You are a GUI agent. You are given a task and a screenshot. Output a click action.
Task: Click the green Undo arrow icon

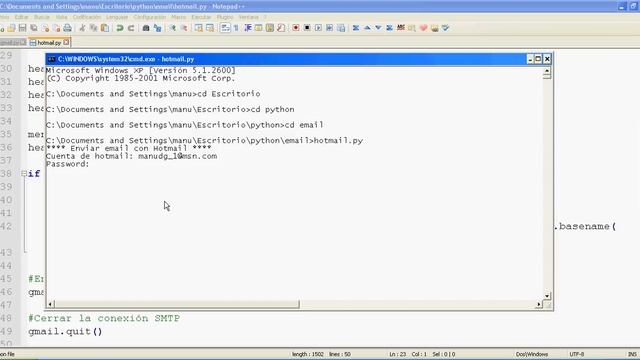(x=120, y=28)
